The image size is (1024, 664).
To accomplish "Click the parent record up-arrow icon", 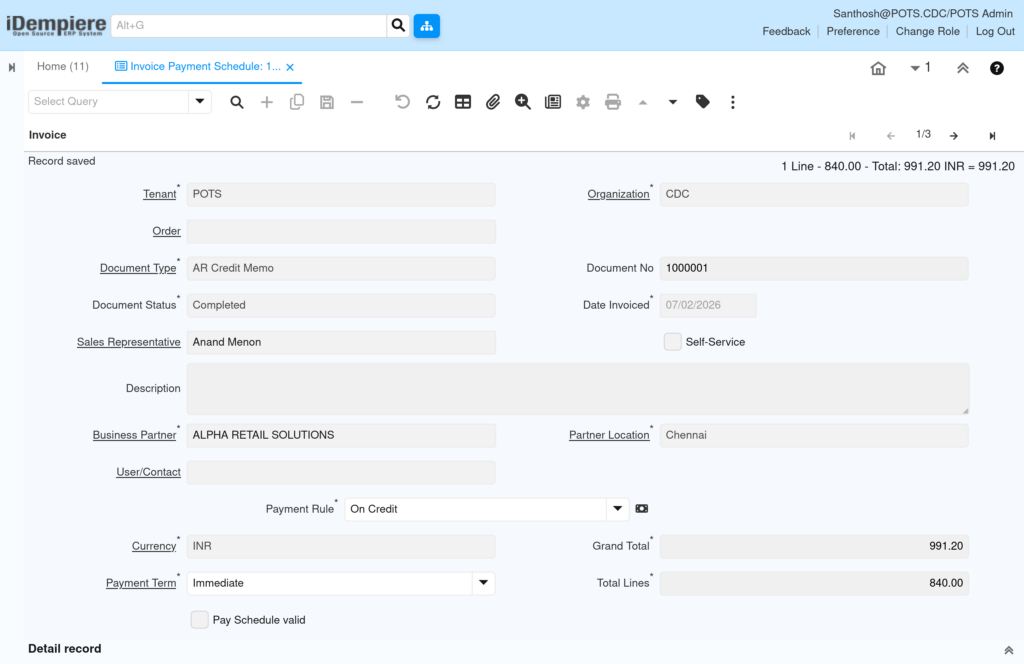I will pos(643,103).
